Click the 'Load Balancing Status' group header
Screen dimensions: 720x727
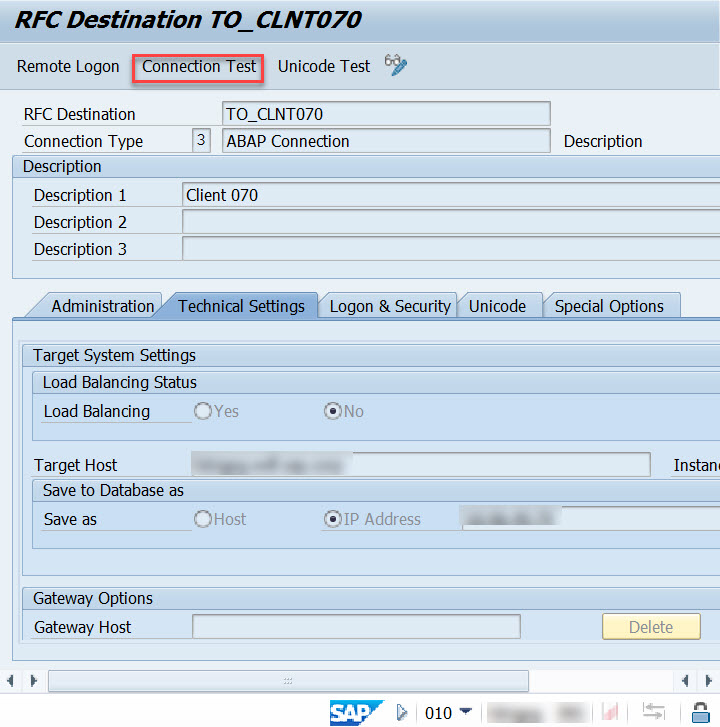click(120, 382)
